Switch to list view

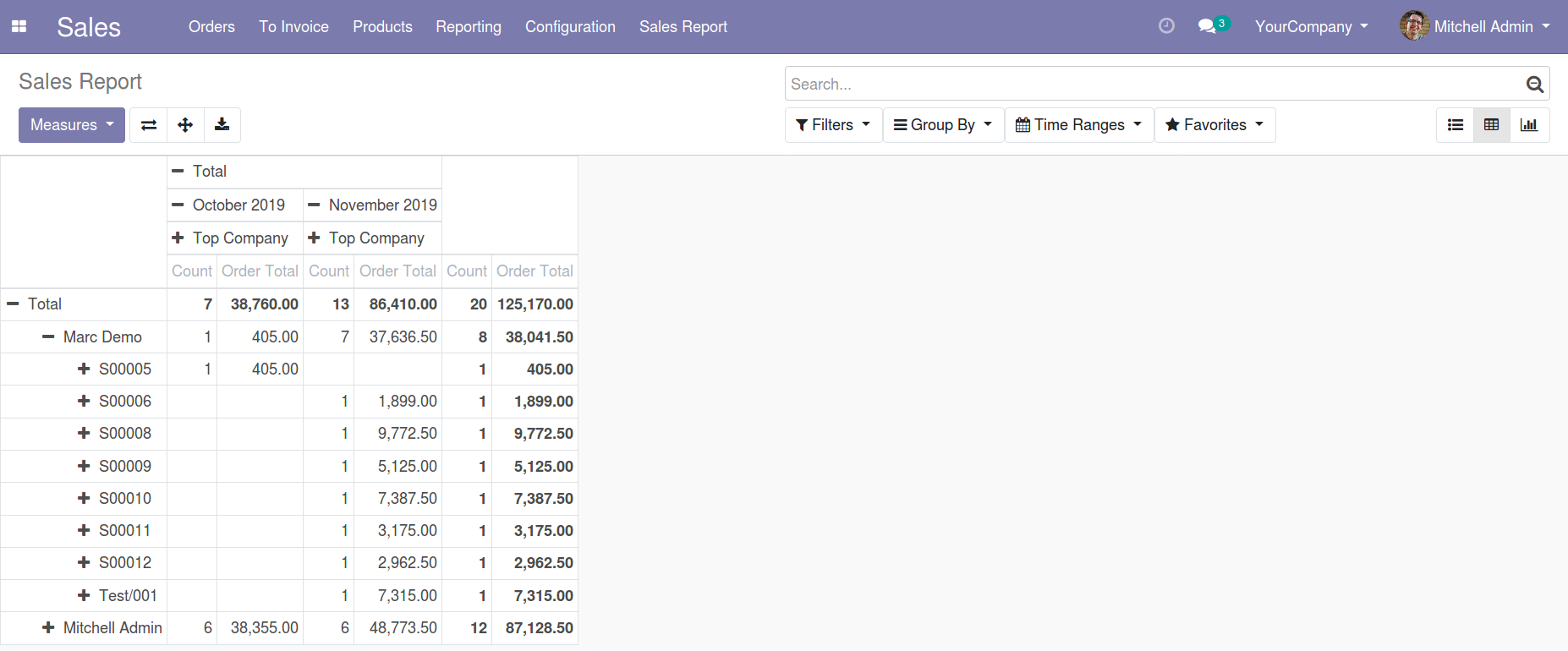pyautogui.click(x=1455, y=125)
